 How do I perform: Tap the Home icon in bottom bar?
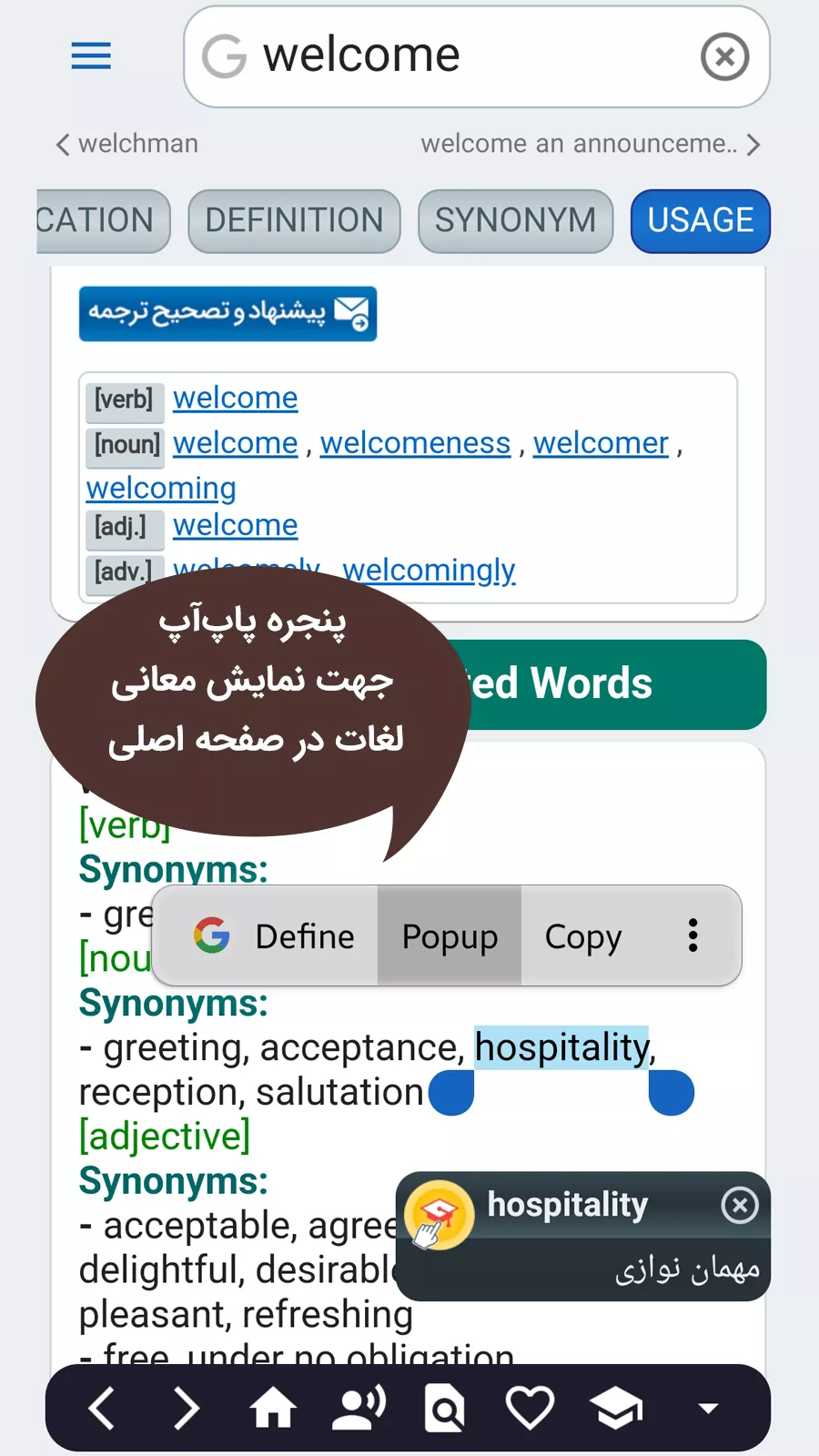[x=273, y=1408]
